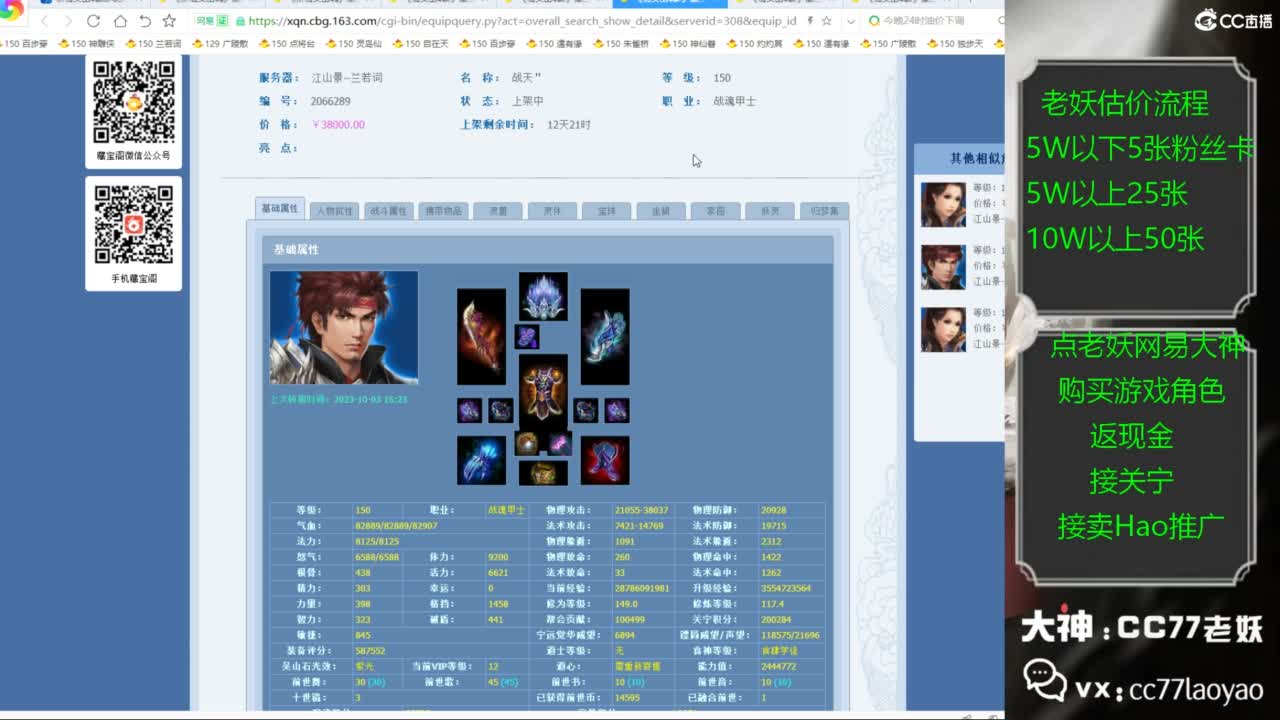Viewport: 1280px width, 720px height.
Task: Click the blue claw equipment icon
Action: tap(481, 460)
